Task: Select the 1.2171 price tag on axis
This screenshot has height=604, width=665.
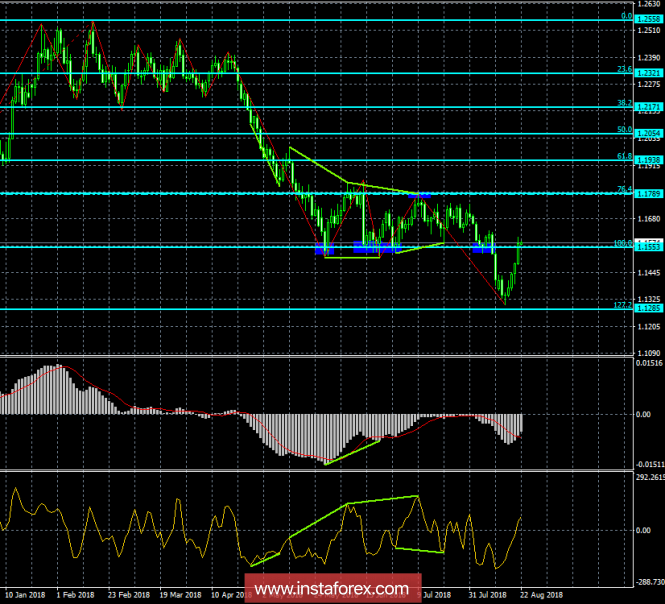Action: [649, 107]
